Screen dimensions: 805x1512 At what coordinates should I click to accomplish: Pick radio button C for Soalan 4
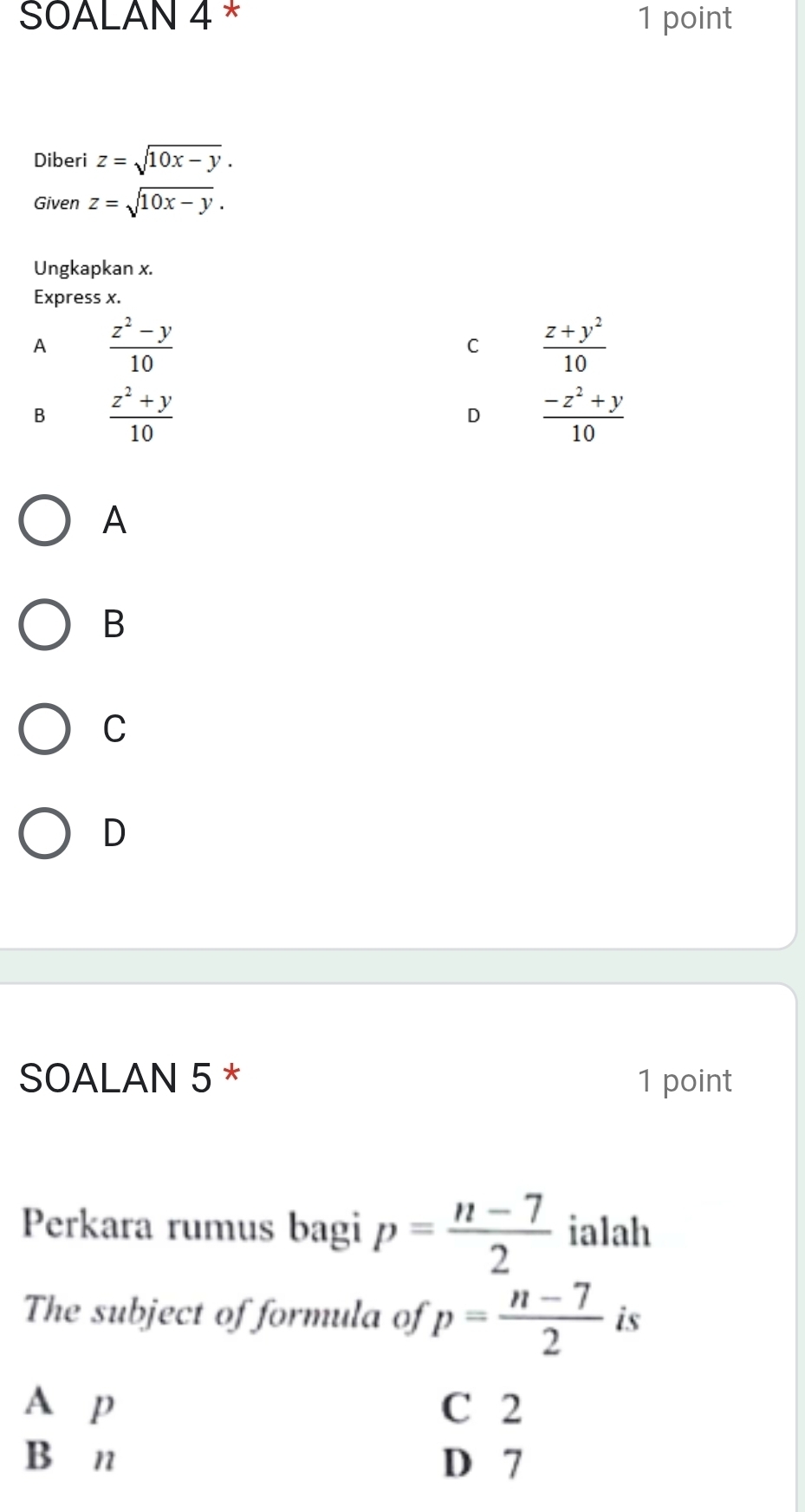coord(45,729)
